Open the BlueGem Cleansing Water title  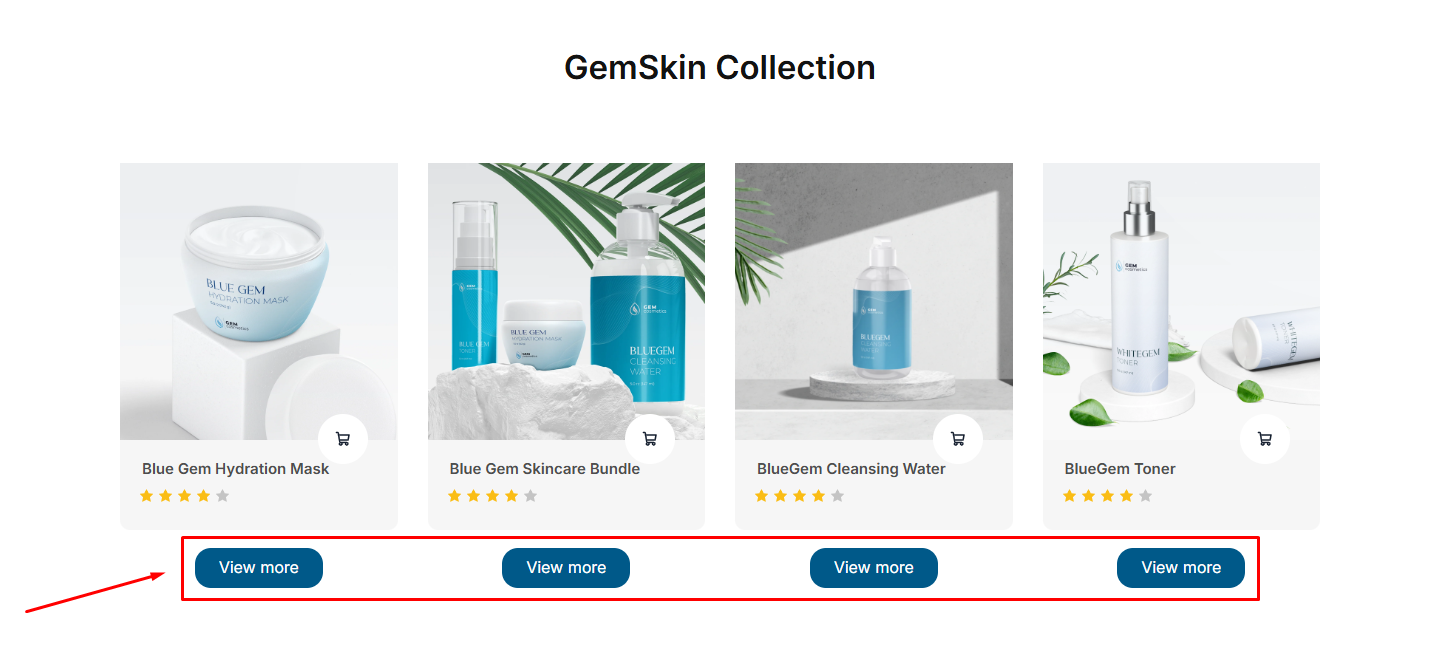pyautogui.click(x=851, y=469)
